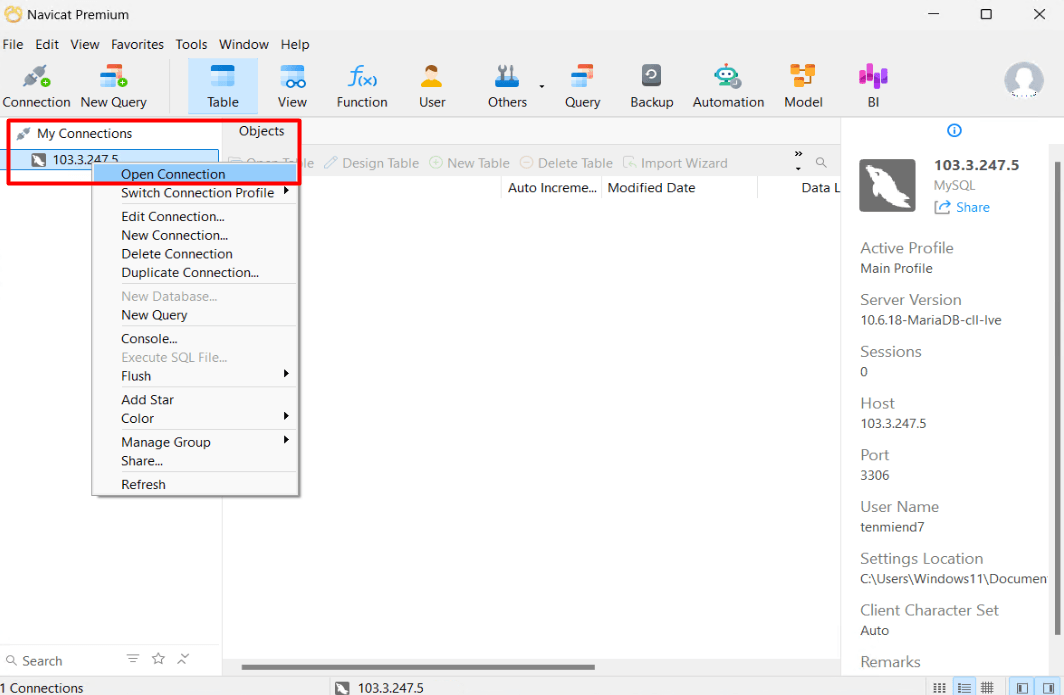Toggle the left navigation pane

[1022, 688]
